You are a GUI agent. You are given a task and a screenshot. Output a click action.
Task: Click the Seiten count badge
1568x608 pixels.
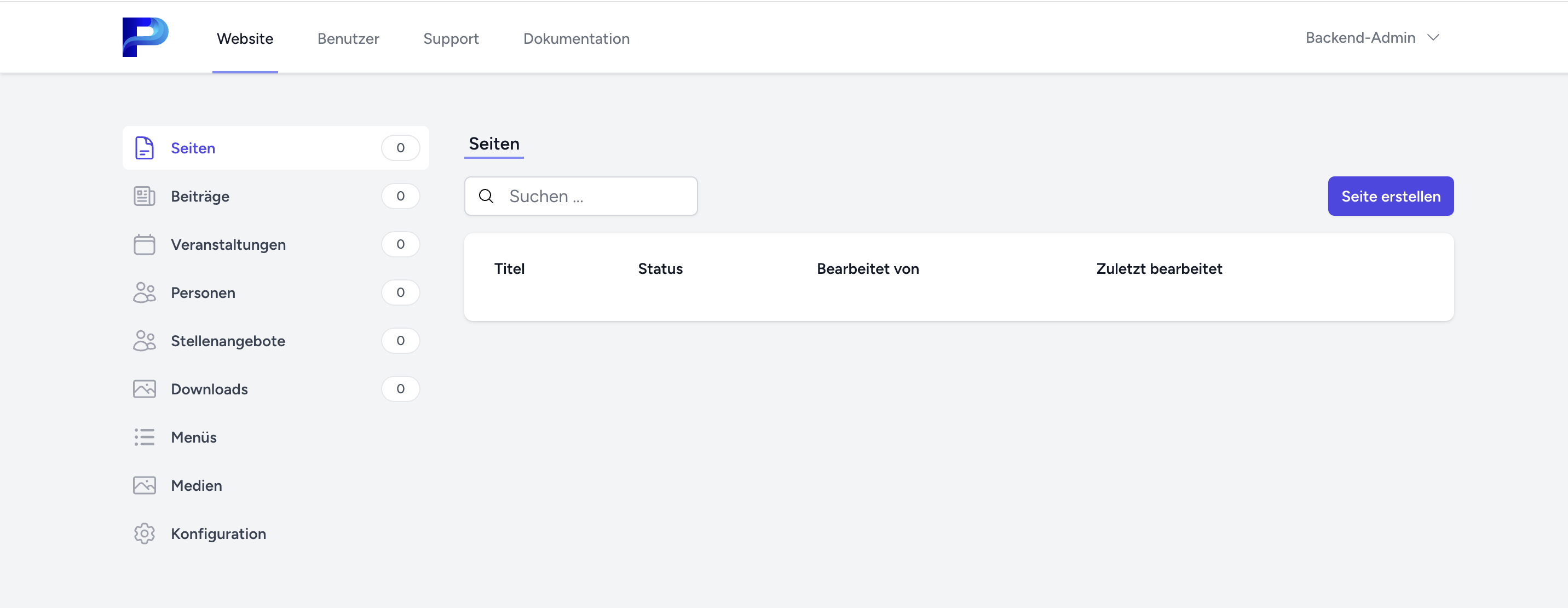pyautogui.click(x=400, y=148)
